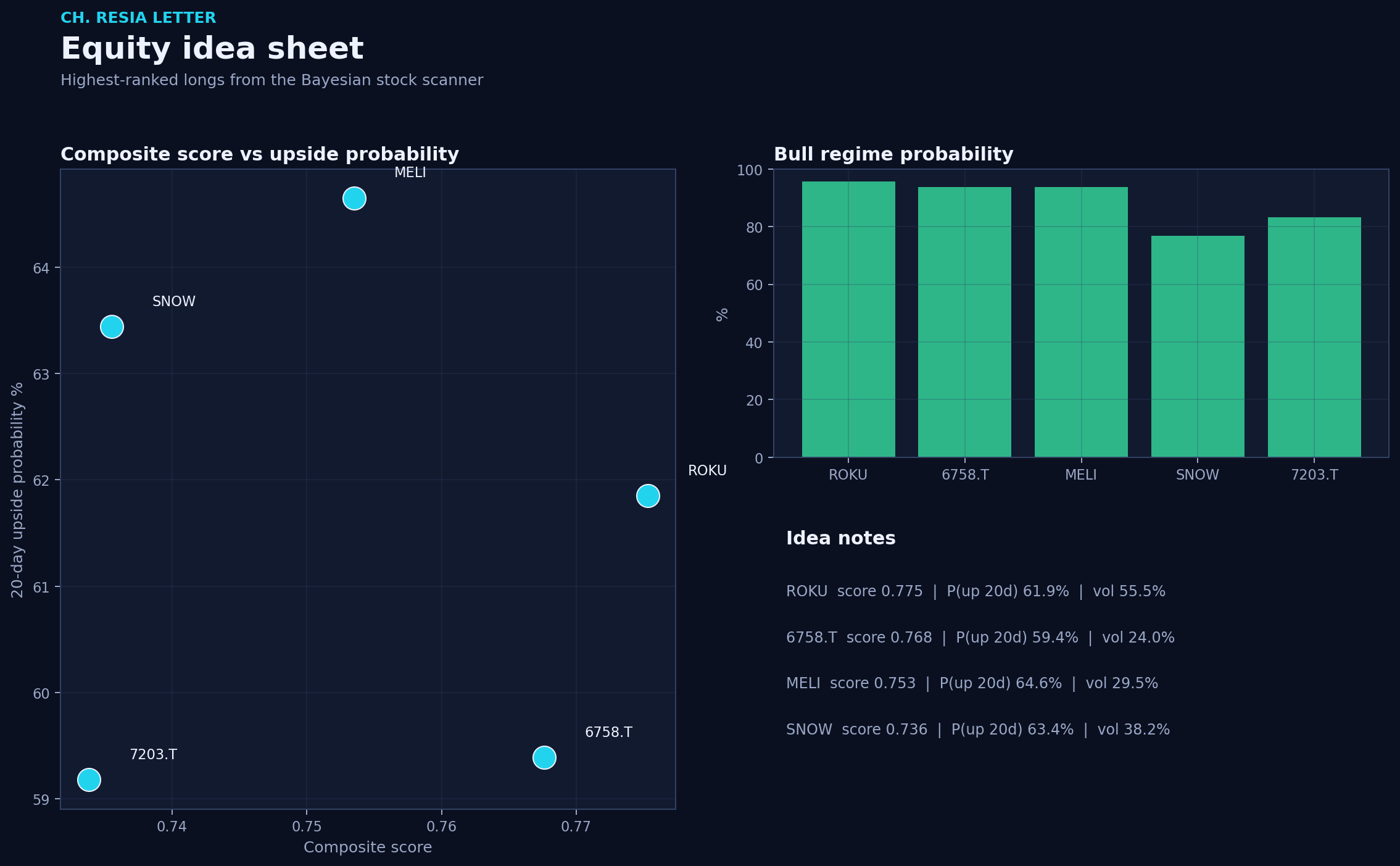This screenshot has width=1400, height=866.
Task: Click the '0.75' x-axis tick
Action: click(307, 826)
